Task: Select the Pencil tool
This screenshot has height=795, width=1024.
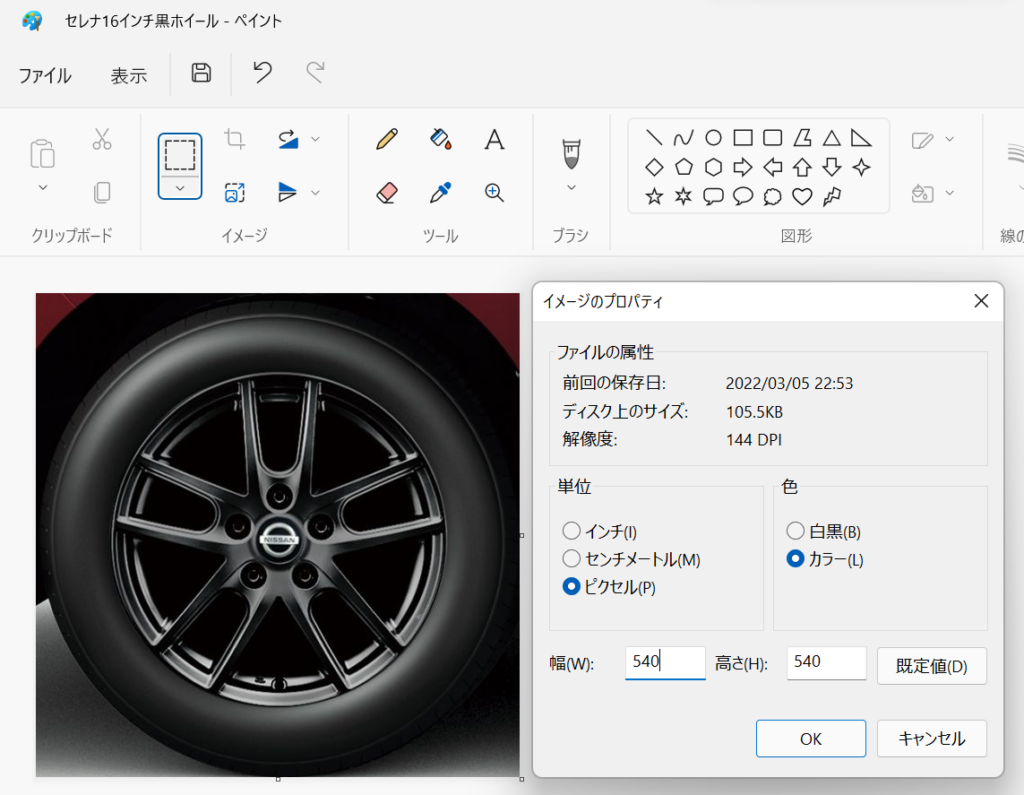Action: 387,140
